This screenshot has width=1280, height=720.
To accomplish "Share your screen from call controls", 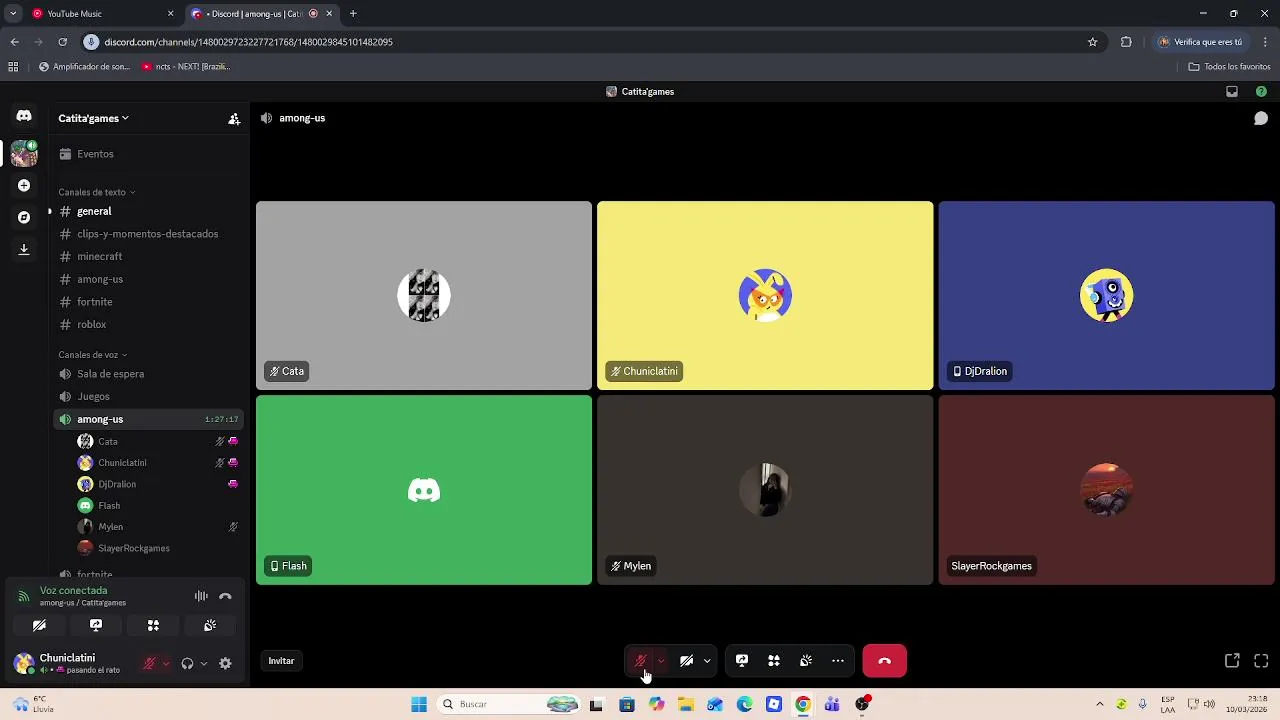I will (742, 661).
